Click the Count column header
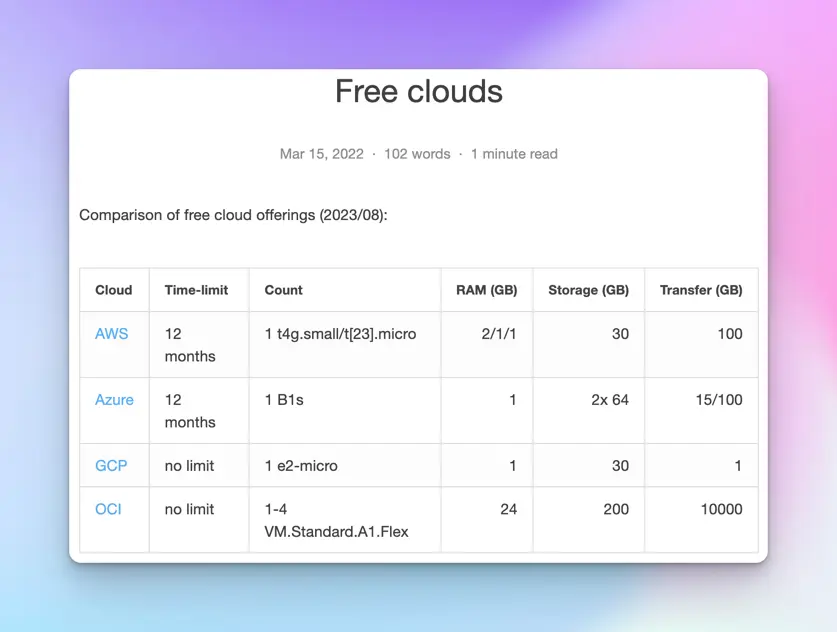Image resolution: width=837 pixels, height=632 pixels. (x=283, y=290)
